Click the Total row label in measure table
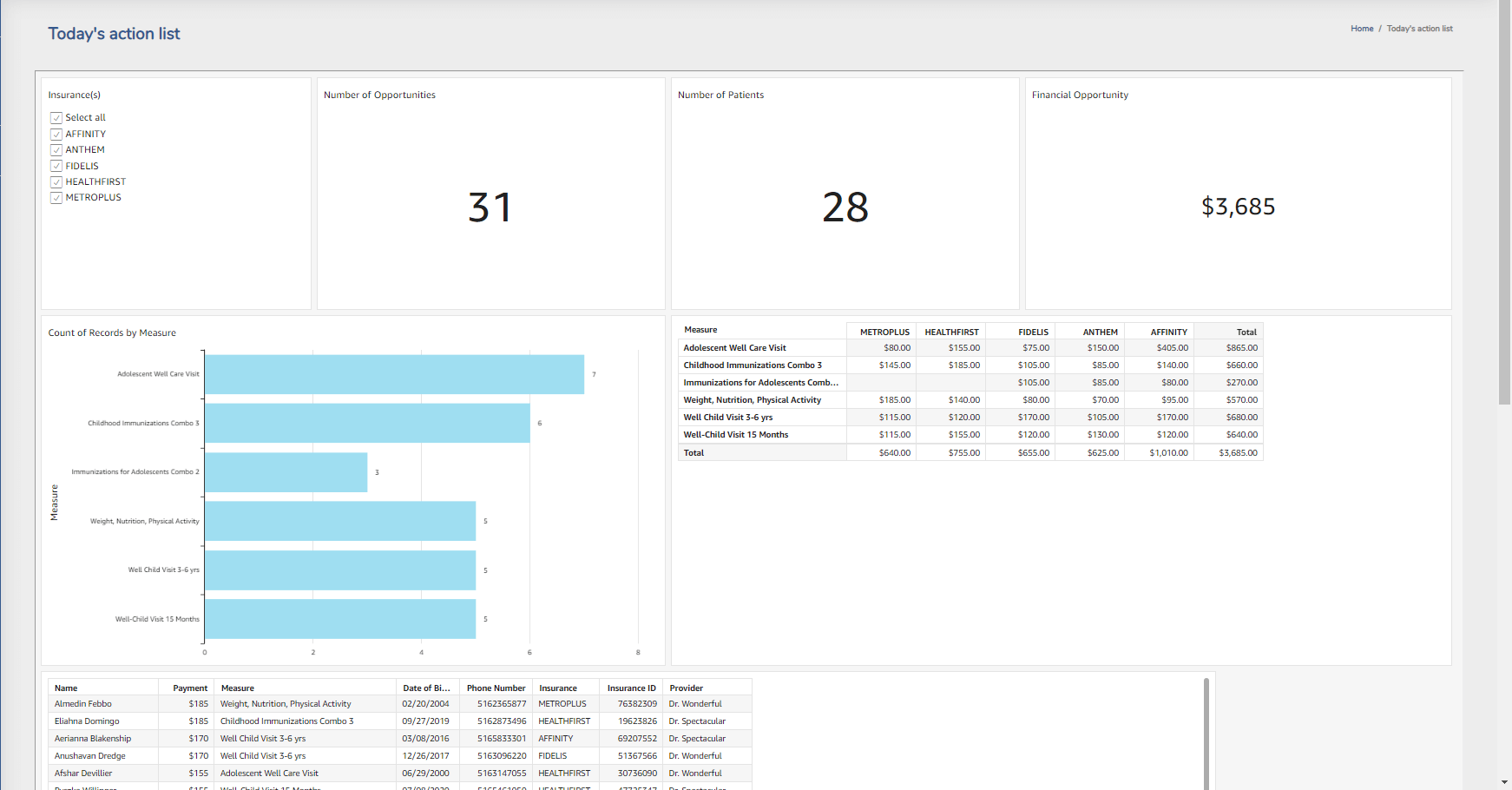The image size is (1512, 790). point(694,452)
